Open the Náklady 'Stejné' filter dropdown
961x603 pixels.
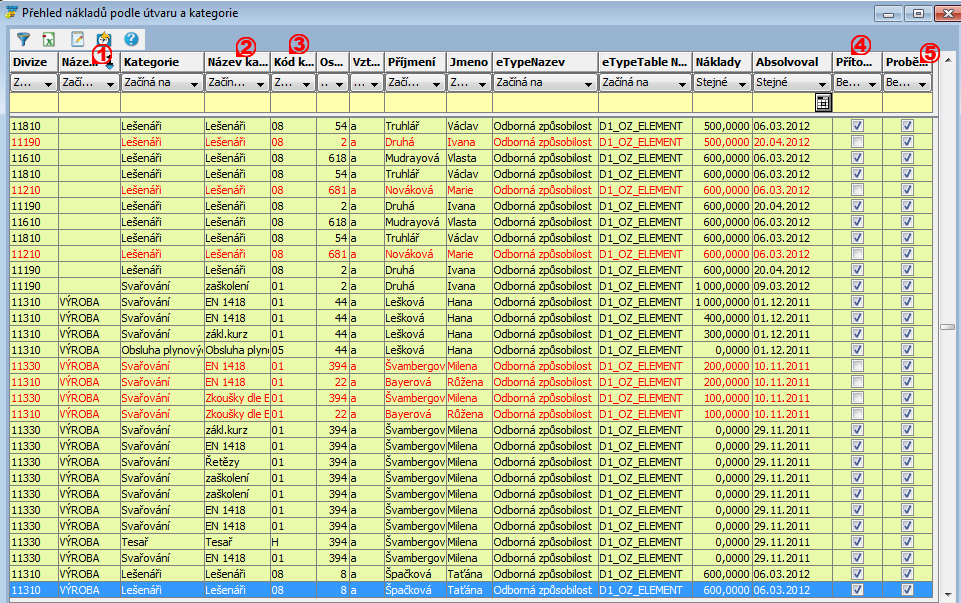742,84
